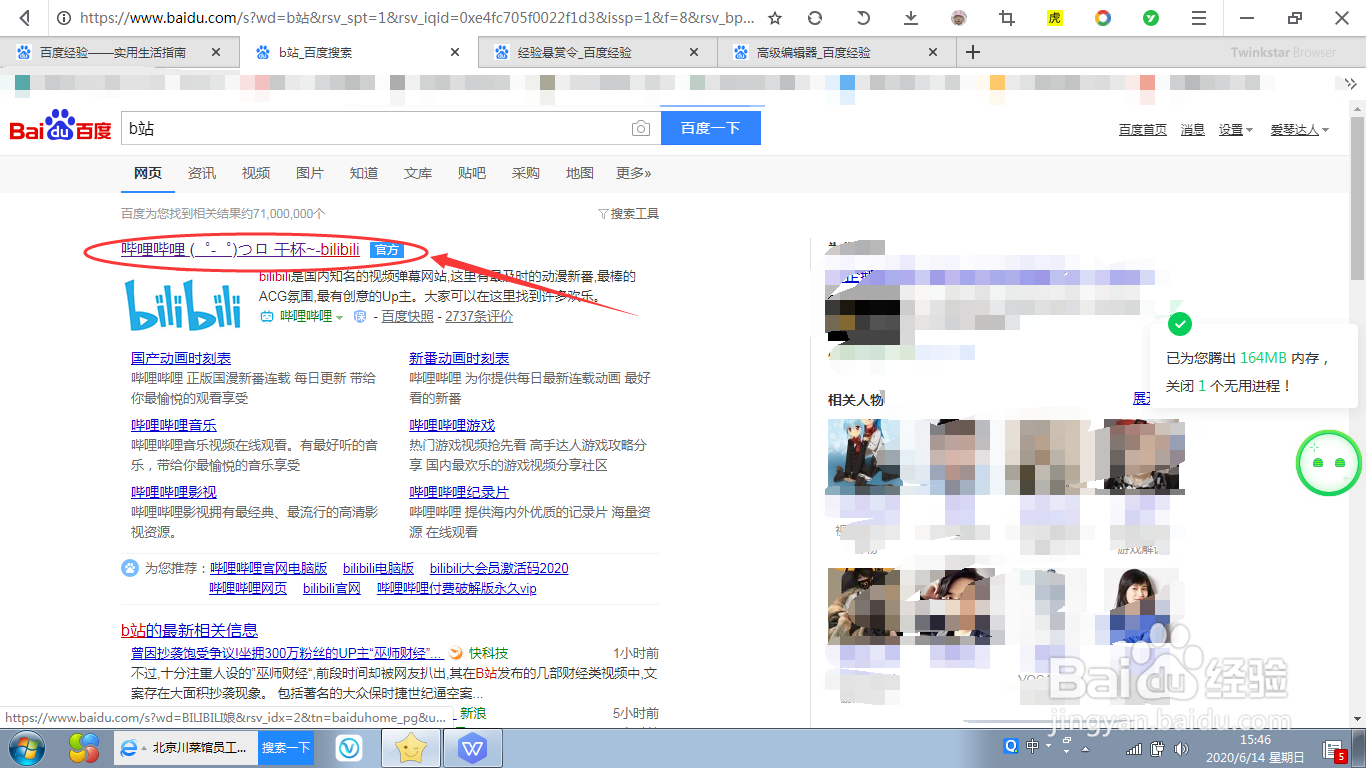Expand the green 哔哩哔哩 source dropdown arrow
The height and width of the screenshot is (768, 1366).
tap(339, 317)
